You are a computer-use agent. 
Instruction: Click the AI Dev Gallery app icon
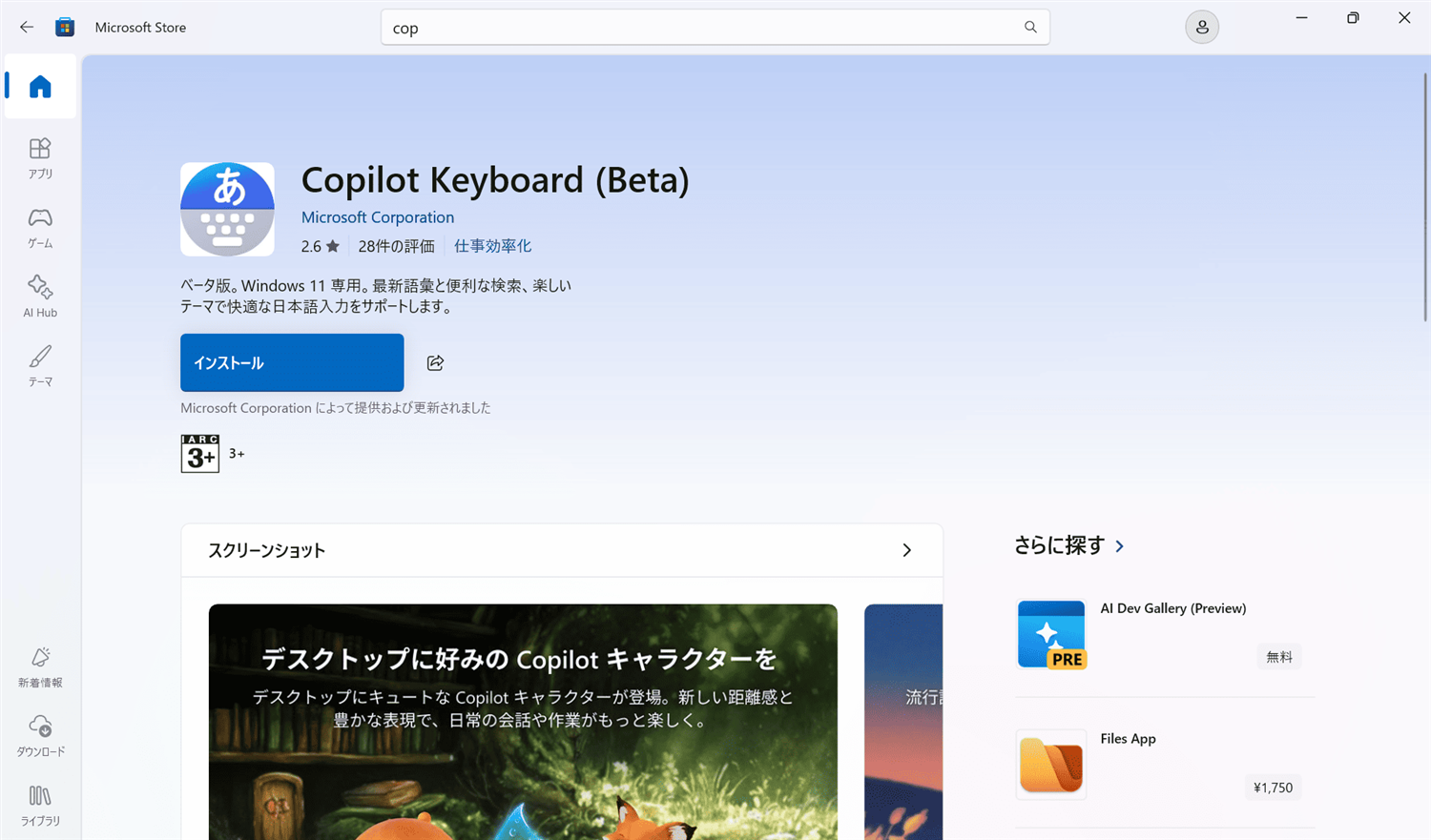[x=1051, y=634]
